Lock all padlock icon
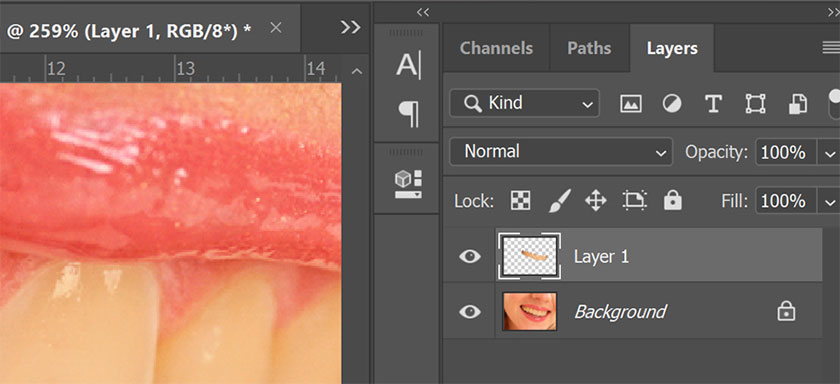This screenshot has height=384, width=840. 672,201
